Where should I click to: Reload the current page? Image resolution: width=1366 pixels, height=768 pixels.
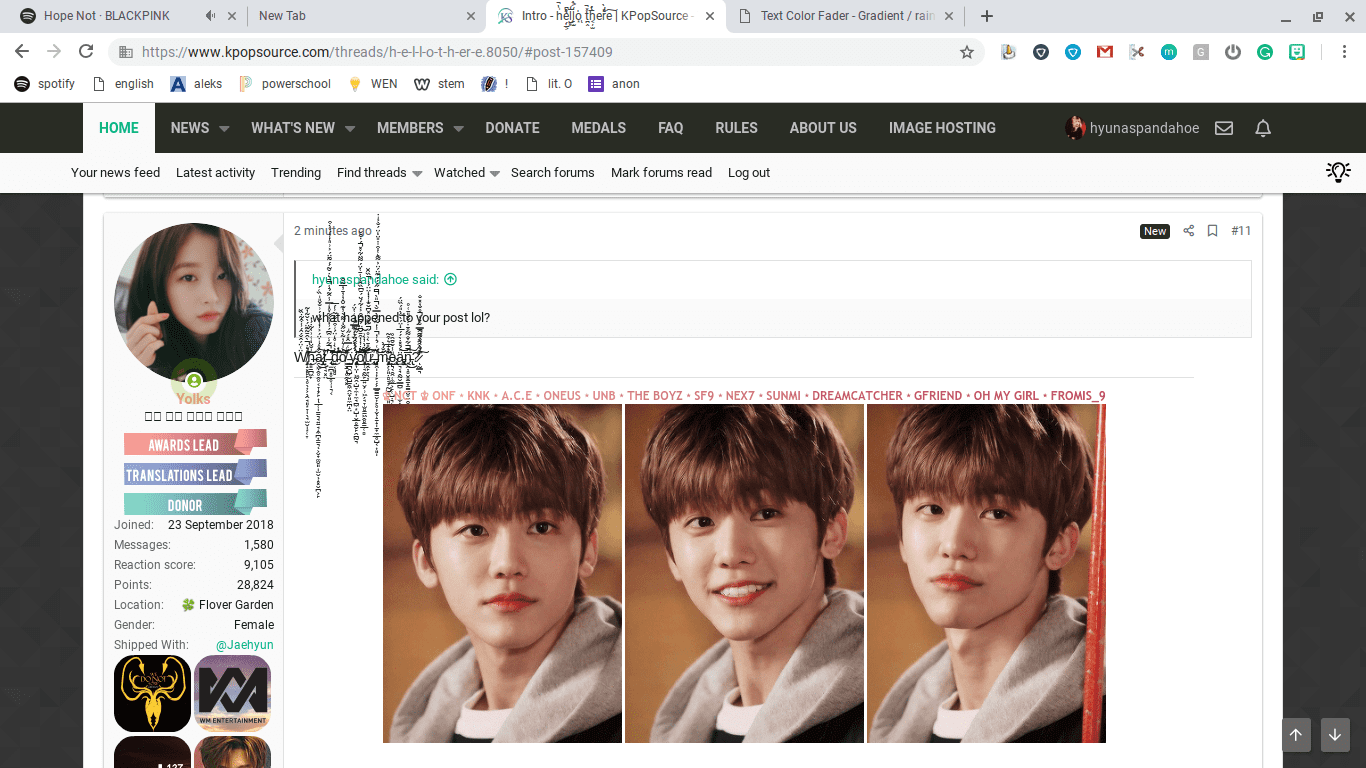pyautogui.click(x=86, y=52)
